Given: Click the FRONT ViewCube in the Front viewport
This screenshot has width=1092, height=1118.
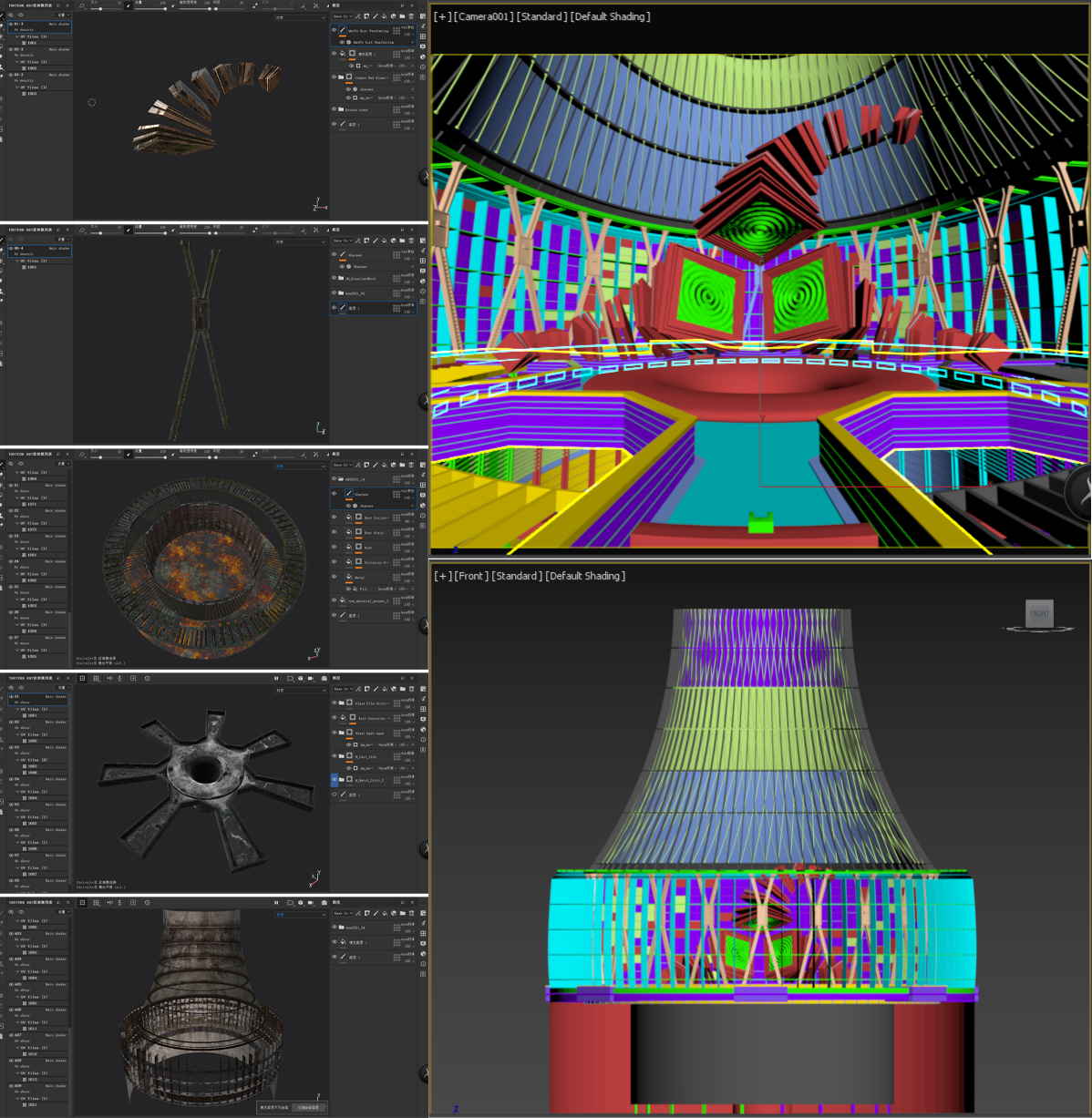Looking at the screenshot, I should click(x=1039, y=613).
